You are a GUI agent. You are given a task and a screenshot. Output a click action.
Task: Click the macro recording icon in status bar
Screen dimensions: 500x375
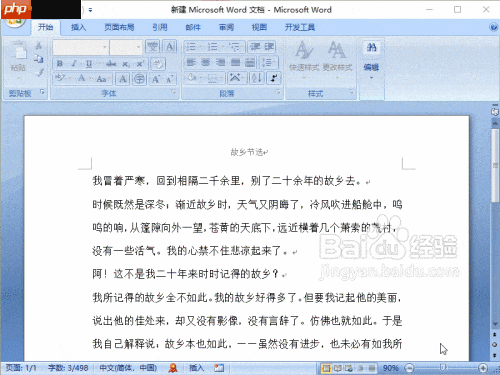coord(219,368)
